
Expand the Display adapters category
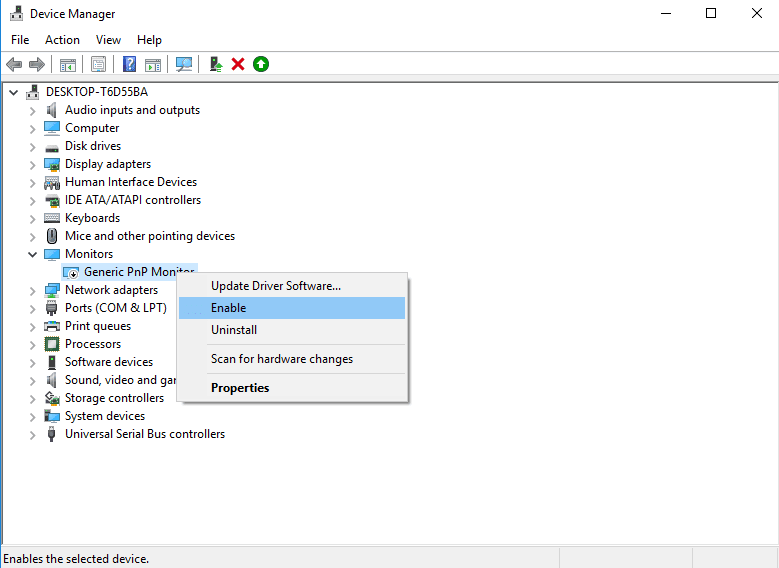pyautogui.click(x=32, y=164)
